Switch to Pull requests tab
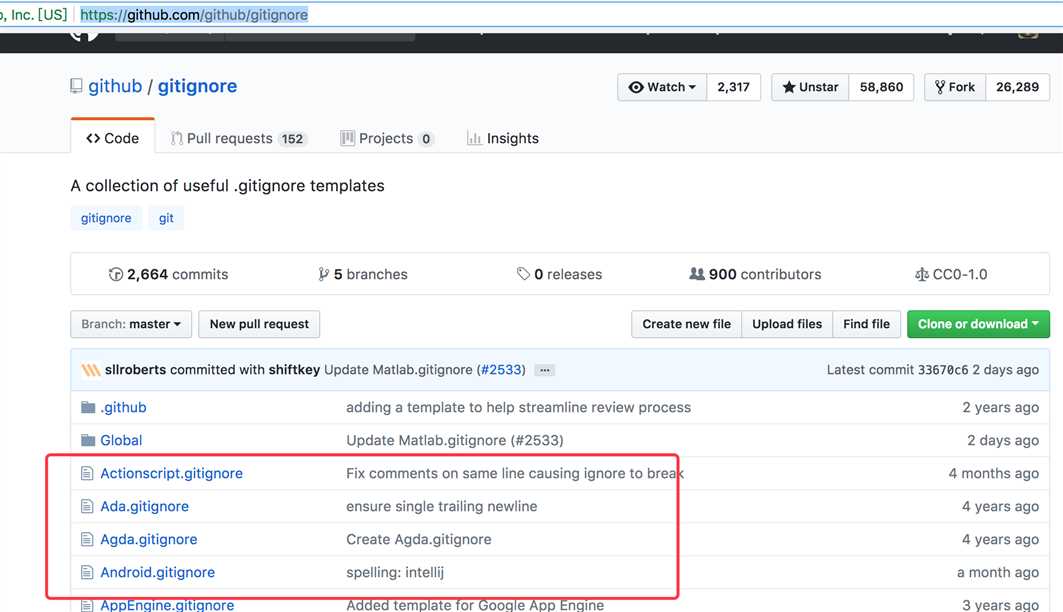The image size is (1063, 612). [239, 138]
